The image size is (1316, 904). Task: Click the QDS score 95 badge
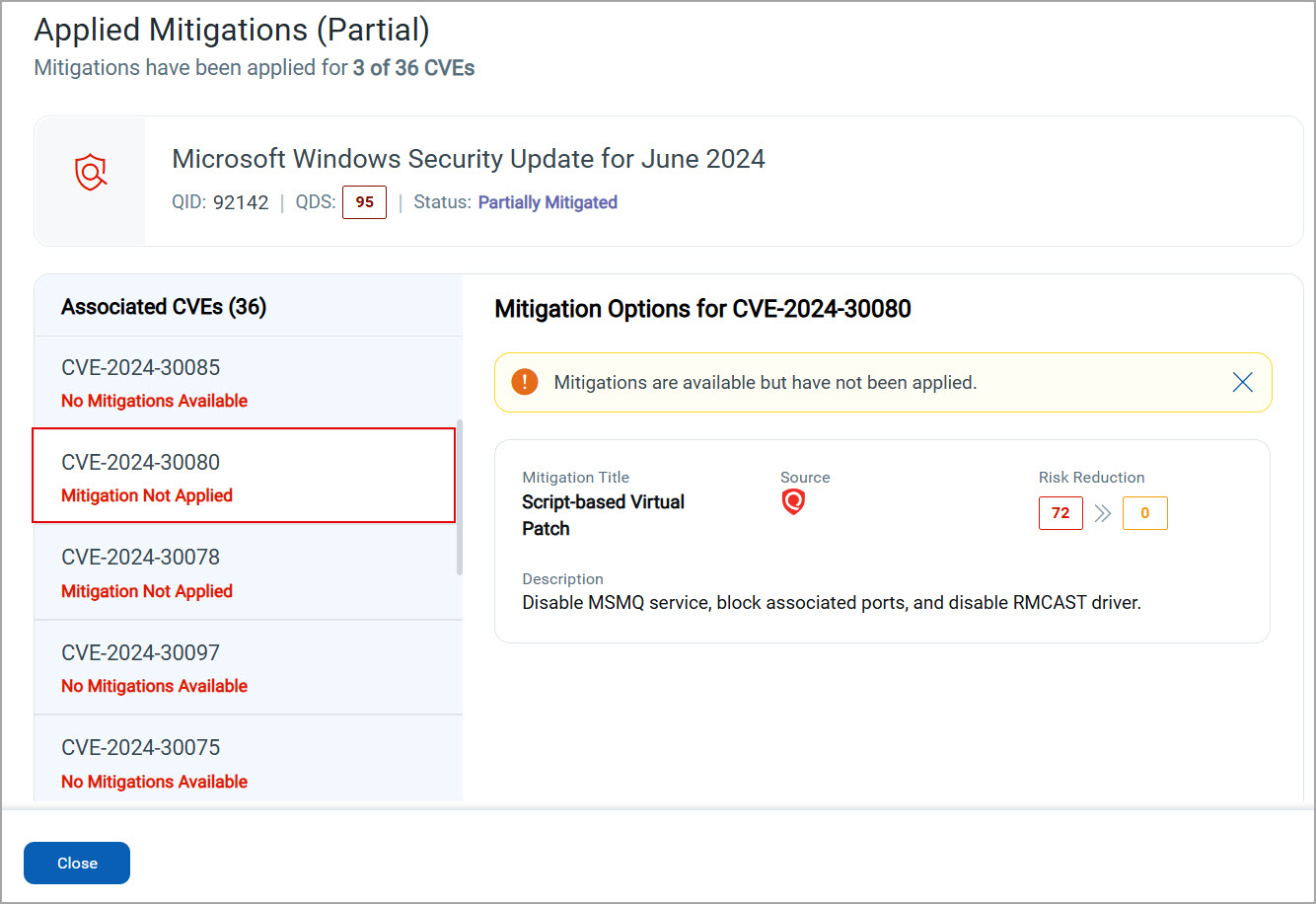364,202
